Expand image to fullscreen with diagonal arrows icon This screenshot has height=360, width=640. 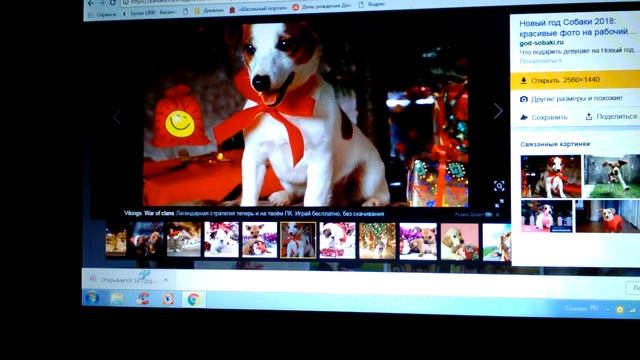click(x=499, y=203)
